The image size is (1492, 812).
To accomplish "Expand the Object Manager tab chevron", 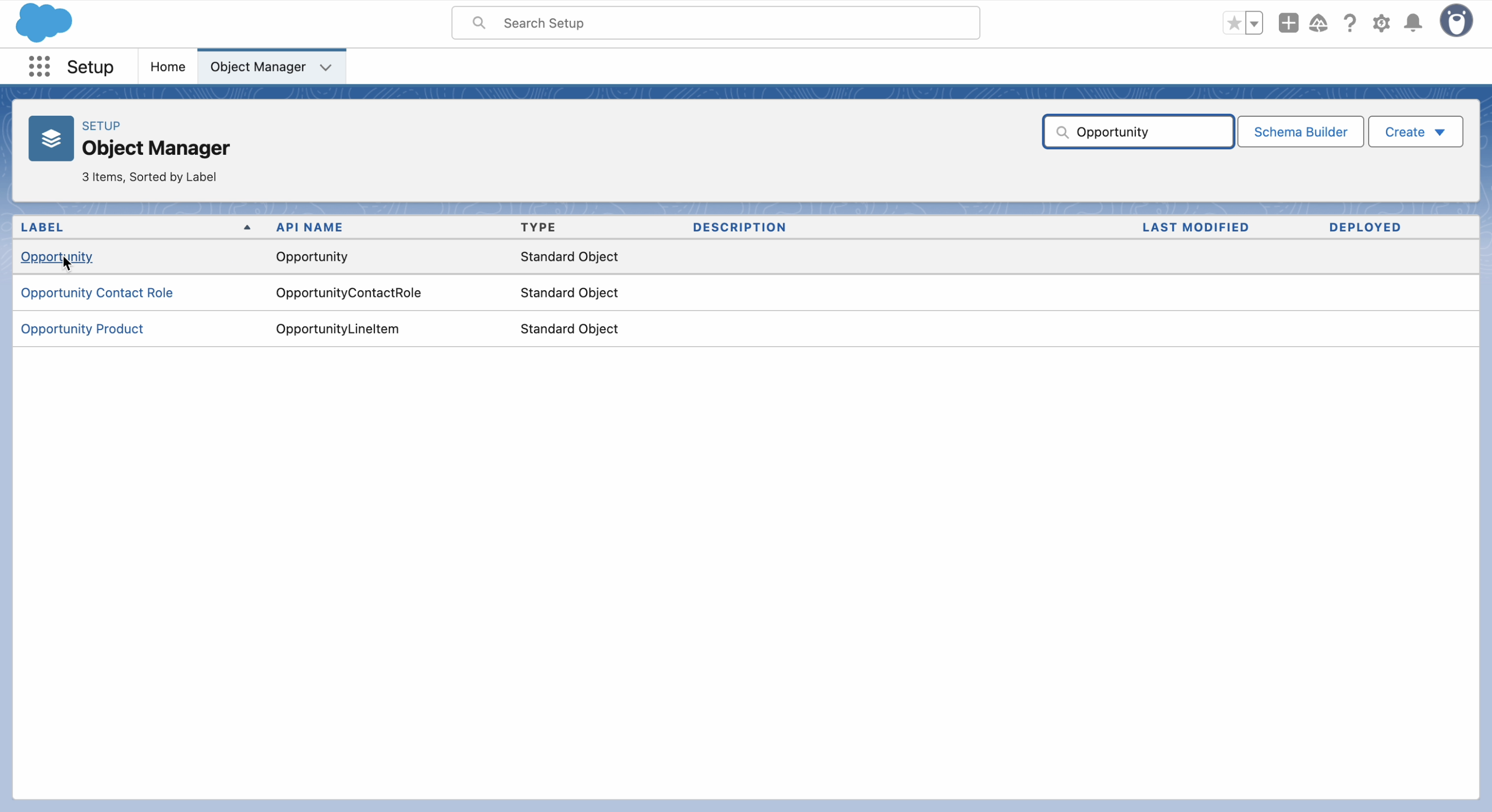I will tap(325, 67).
